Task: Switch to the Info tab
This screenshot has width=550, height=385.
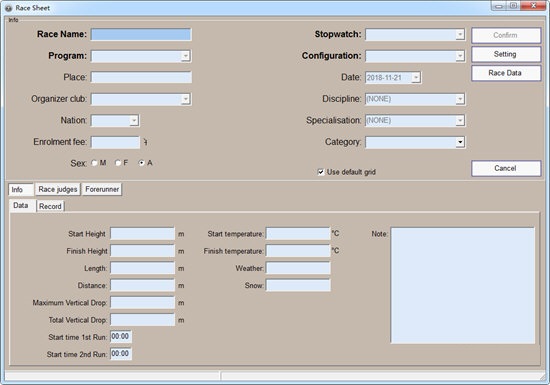Action: [21, 189]
